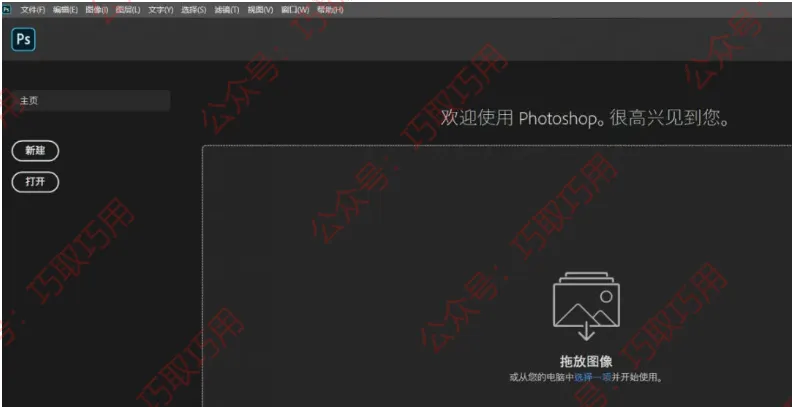Open the 帮助(H) menu
This screenshot has width=792, height=407.
click(330, 10)
